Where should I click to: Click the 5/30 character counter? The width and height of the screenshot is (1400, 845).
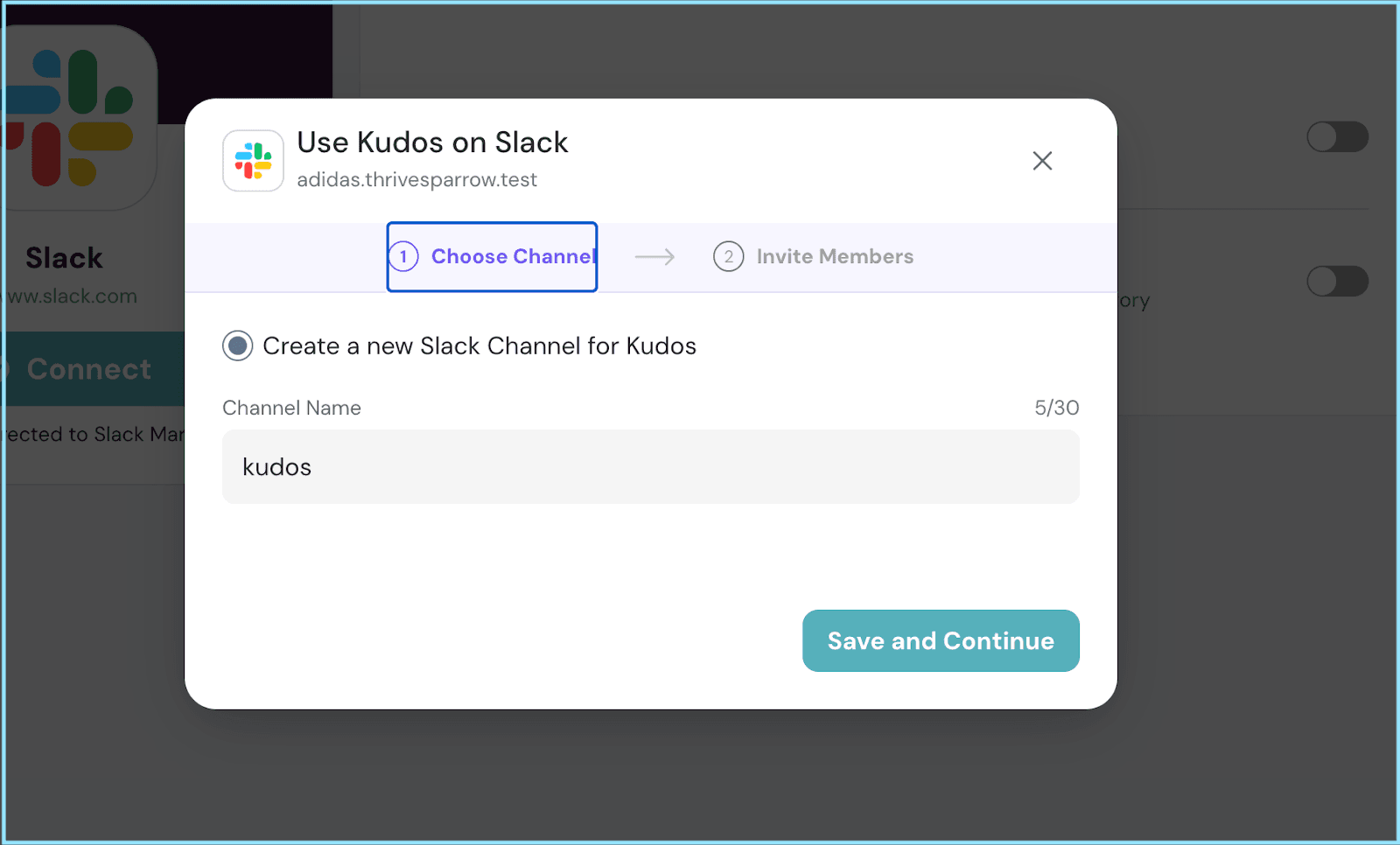(1056, 408)
